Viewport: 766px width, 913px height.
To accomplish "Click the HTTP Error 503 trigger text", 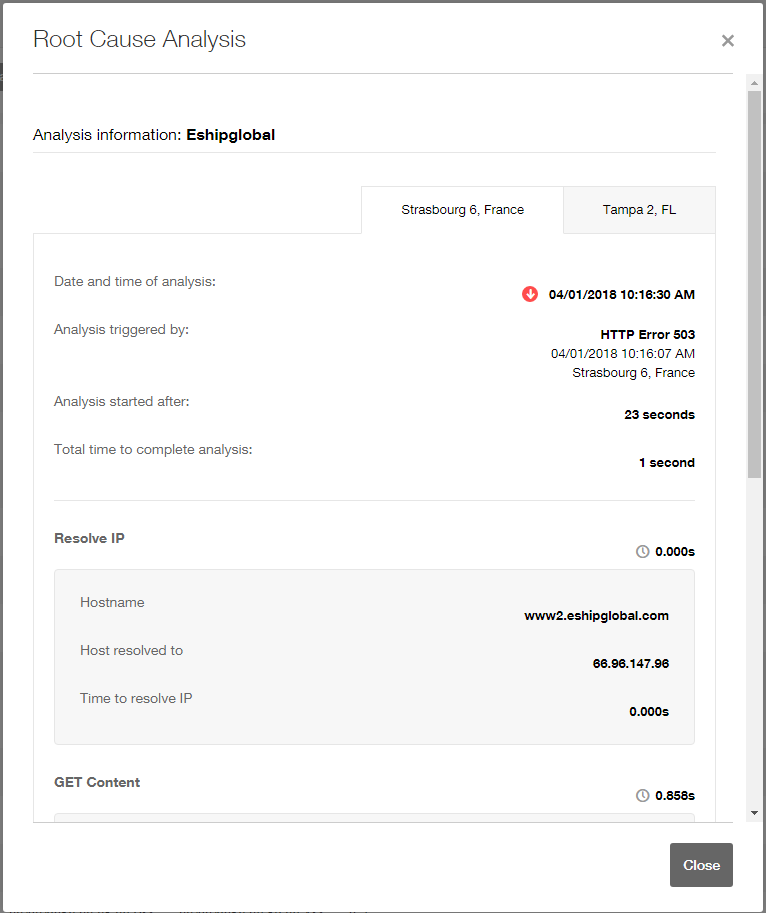I will pyautogui.click(x=647, y=335).
